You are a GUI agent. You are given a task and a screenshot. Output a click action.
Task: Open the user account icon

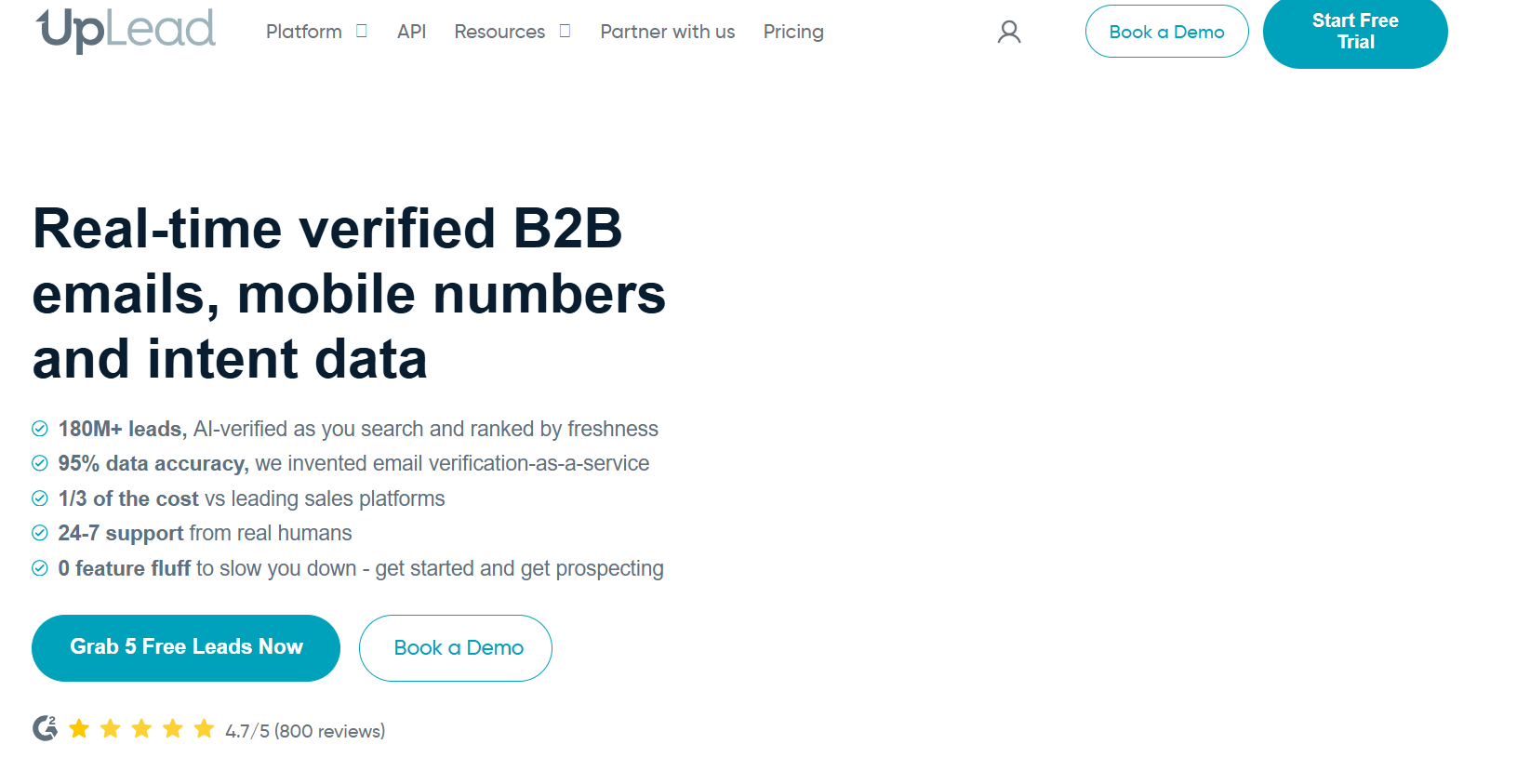click(x=1009, y=33)
